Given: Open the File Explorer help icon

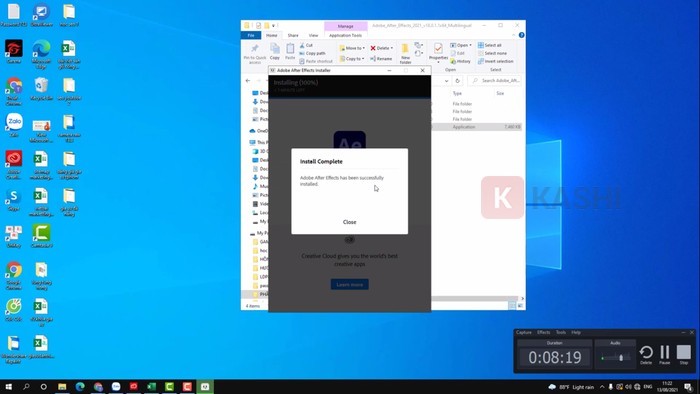Looking at the screenshot, I should 521,35.
